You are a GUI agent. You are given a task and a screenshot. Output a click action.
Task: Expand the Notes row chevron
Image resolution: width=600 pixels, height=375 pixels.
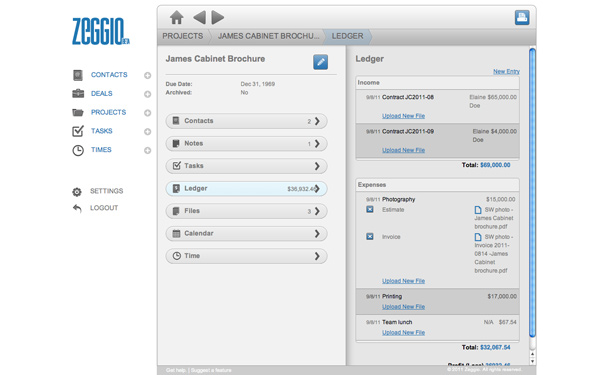(x=317, y=143)
